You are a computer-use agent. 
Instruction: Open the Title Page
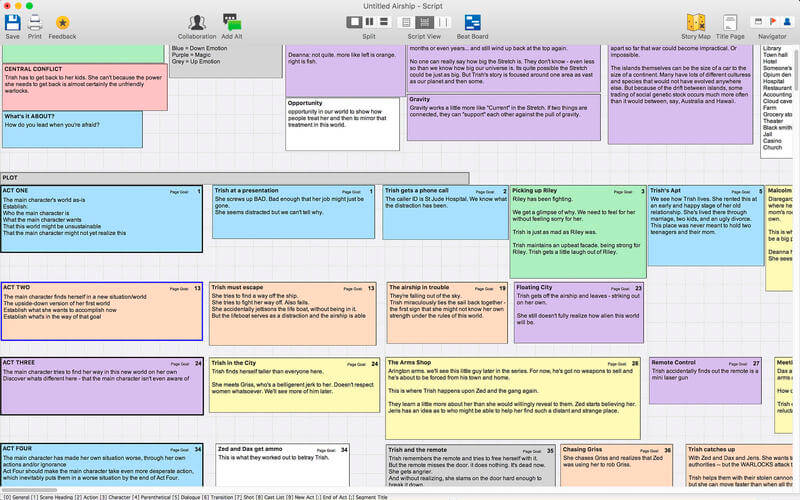[730, 22]
